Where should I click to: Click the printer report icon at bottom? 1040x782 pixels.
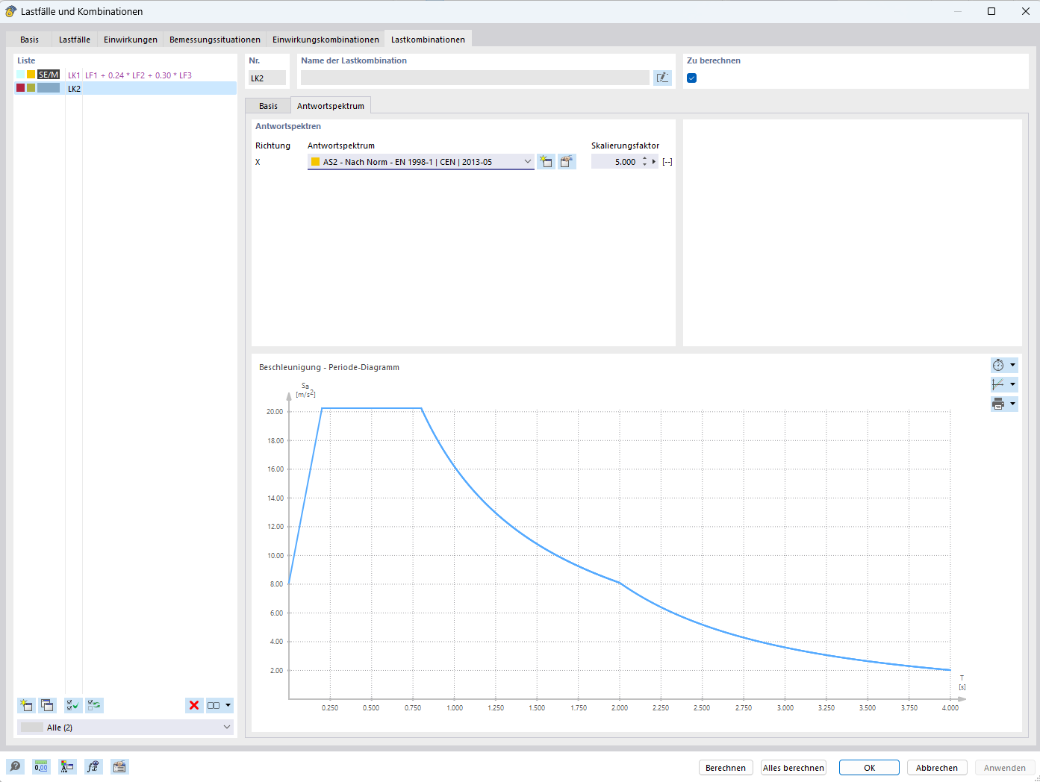click(119, 767)
